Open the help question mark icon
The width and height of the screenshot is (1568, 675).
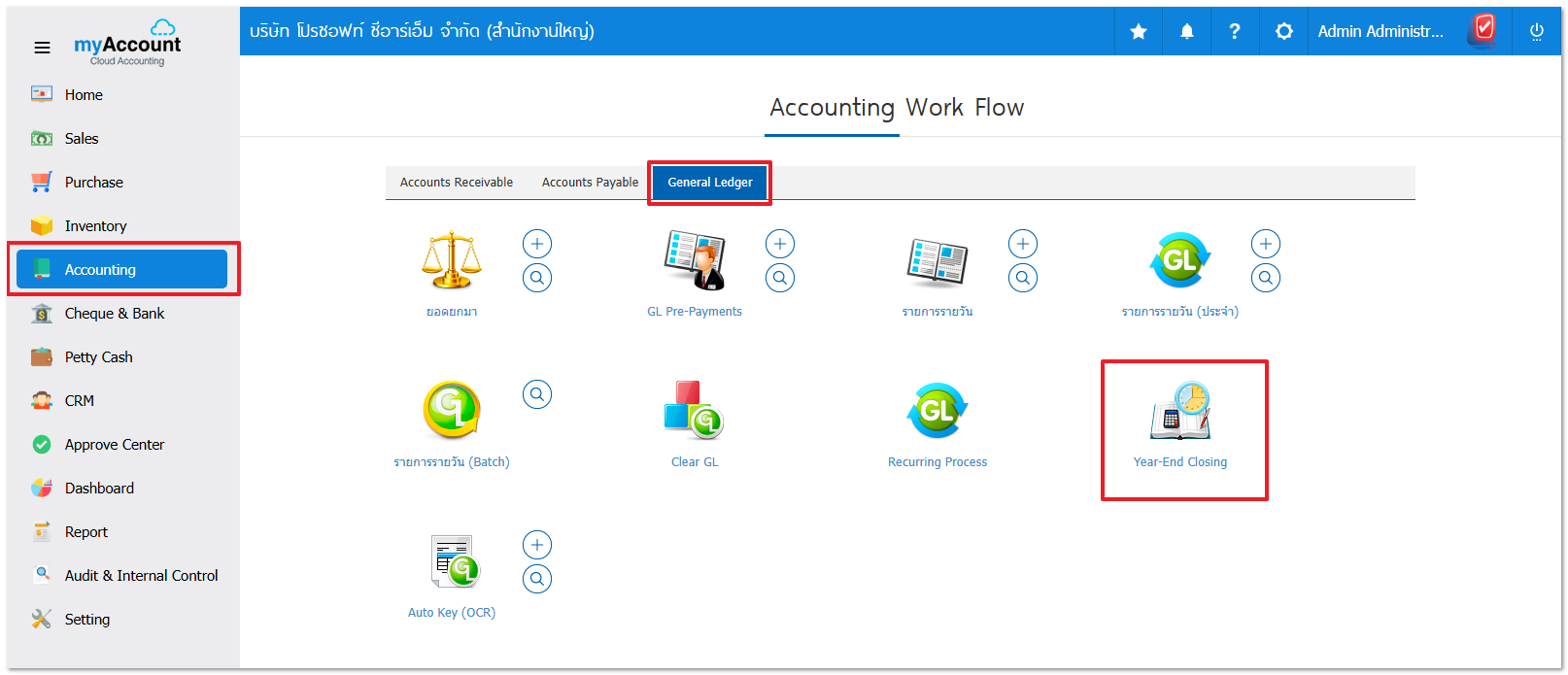[x=1234, y=32]
